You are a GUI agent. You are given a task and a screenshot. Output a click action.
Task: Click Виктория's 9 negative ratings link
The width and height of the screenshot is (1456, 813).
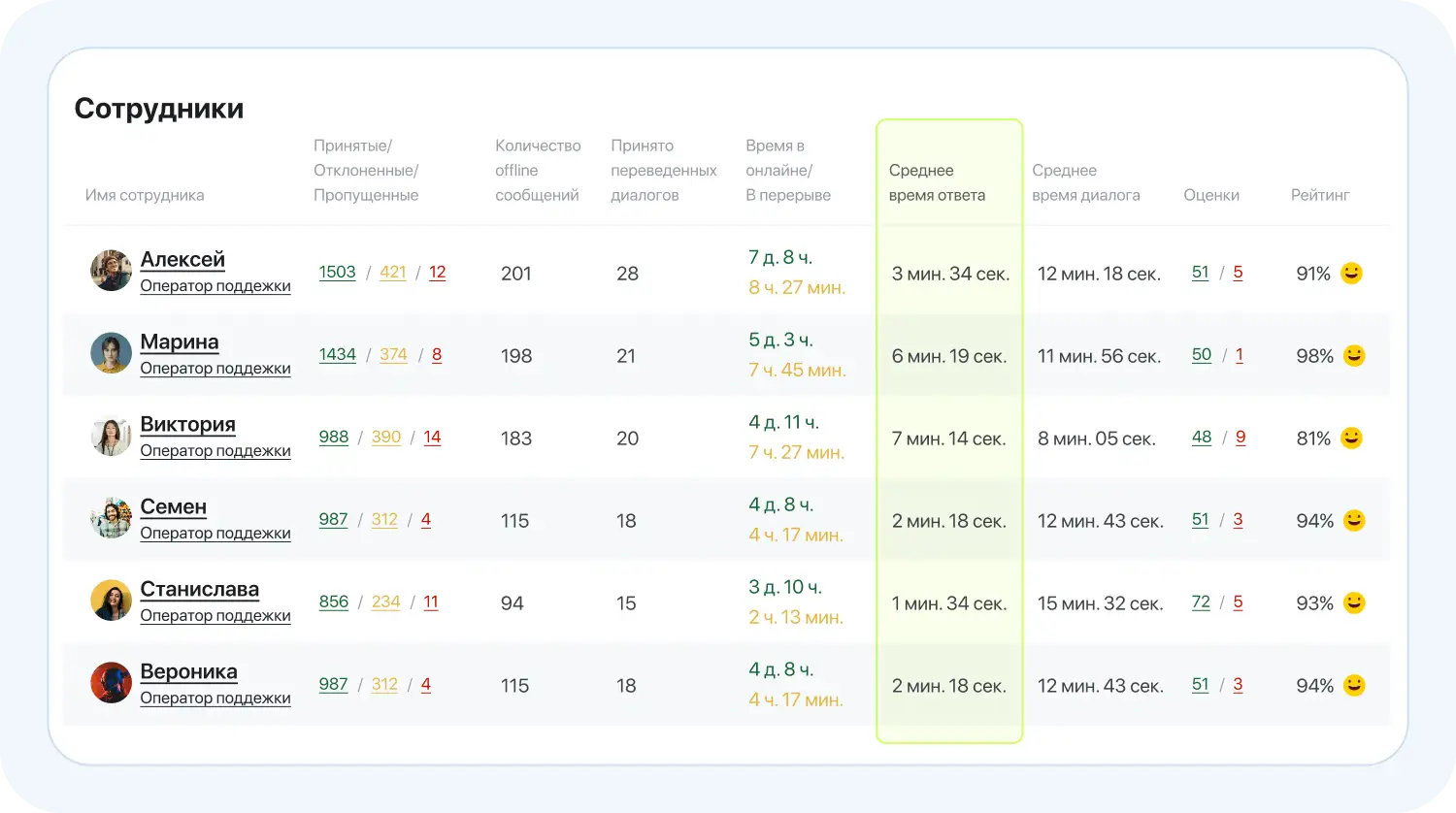1240,438
